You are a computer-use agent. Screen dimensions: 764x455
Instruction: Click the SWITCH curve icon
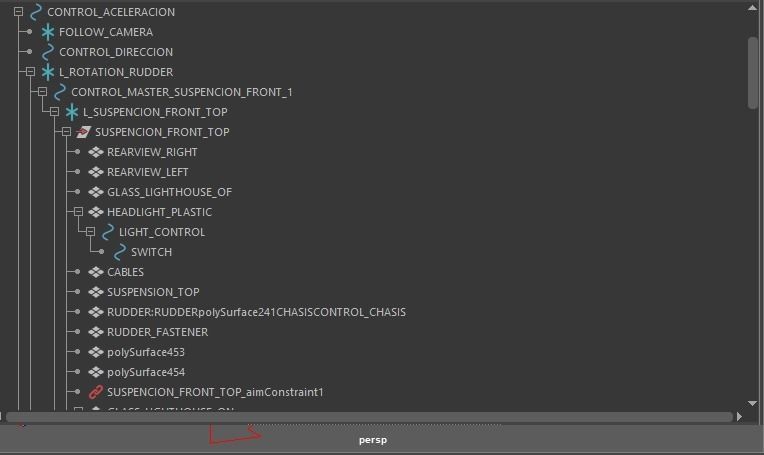coord(119,252)
